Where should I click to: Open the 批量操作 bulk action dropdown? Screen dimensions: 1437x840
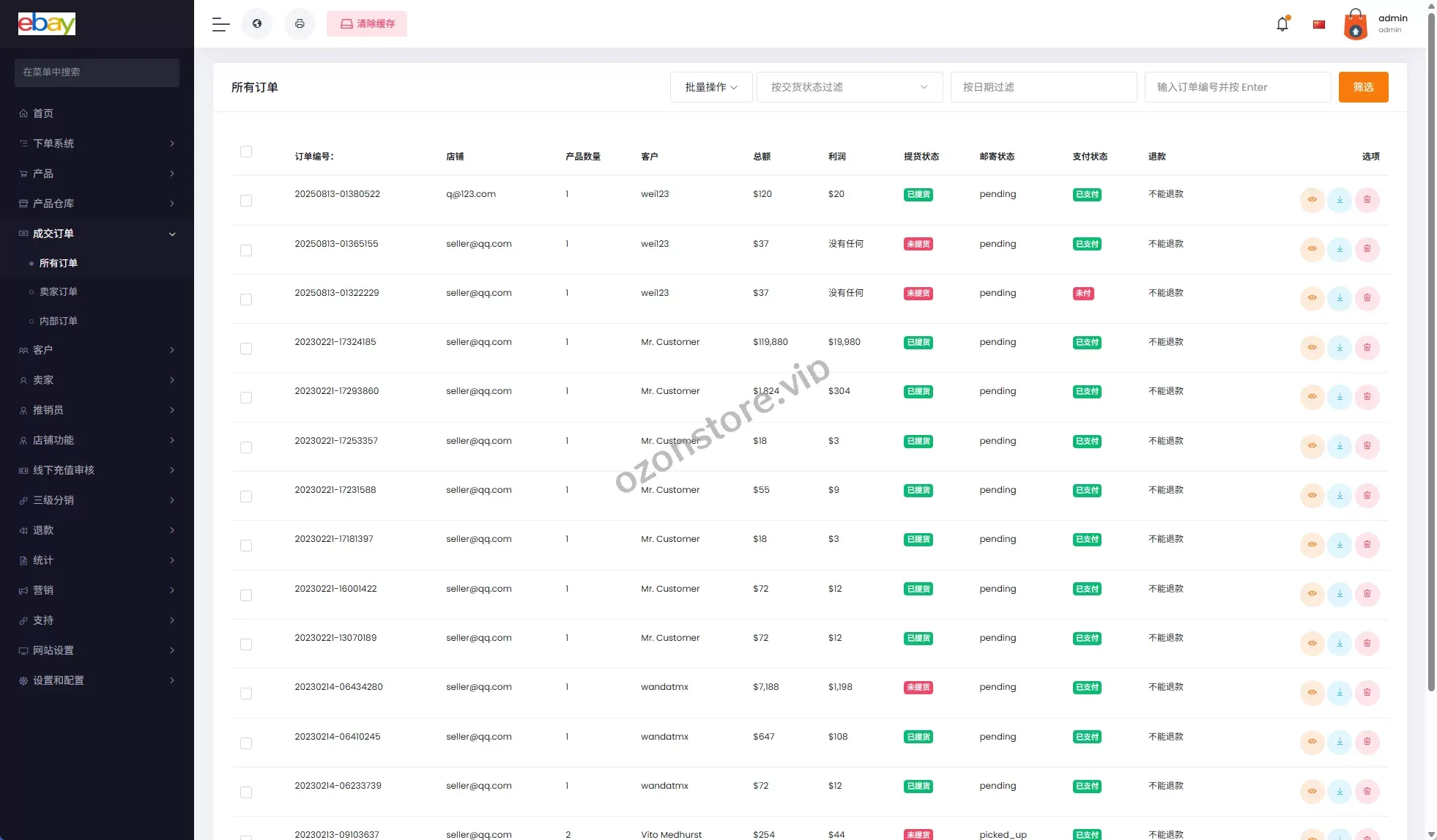(x=710, y=87)
